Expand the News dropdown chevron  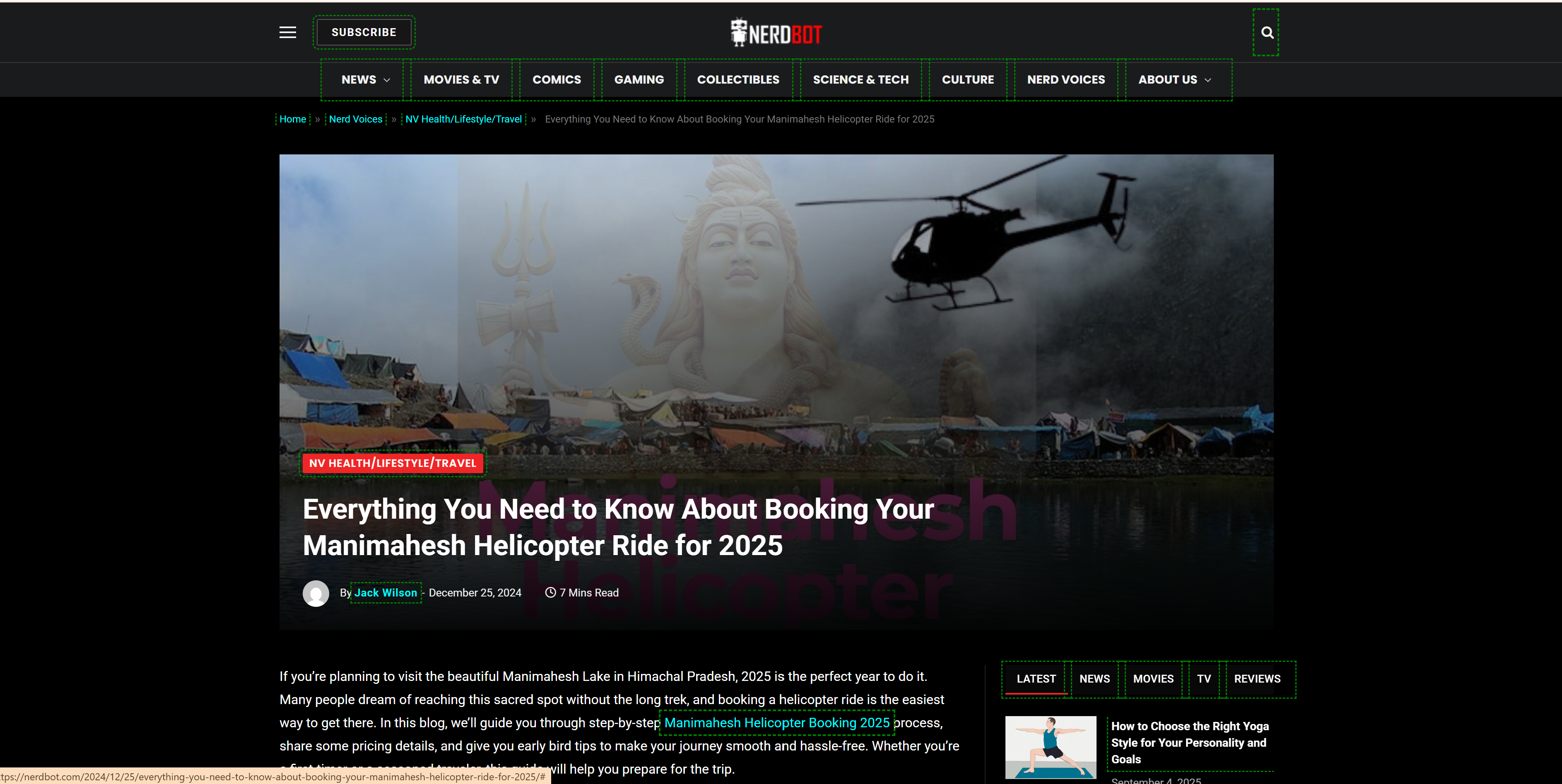click(x=387, y=80)
